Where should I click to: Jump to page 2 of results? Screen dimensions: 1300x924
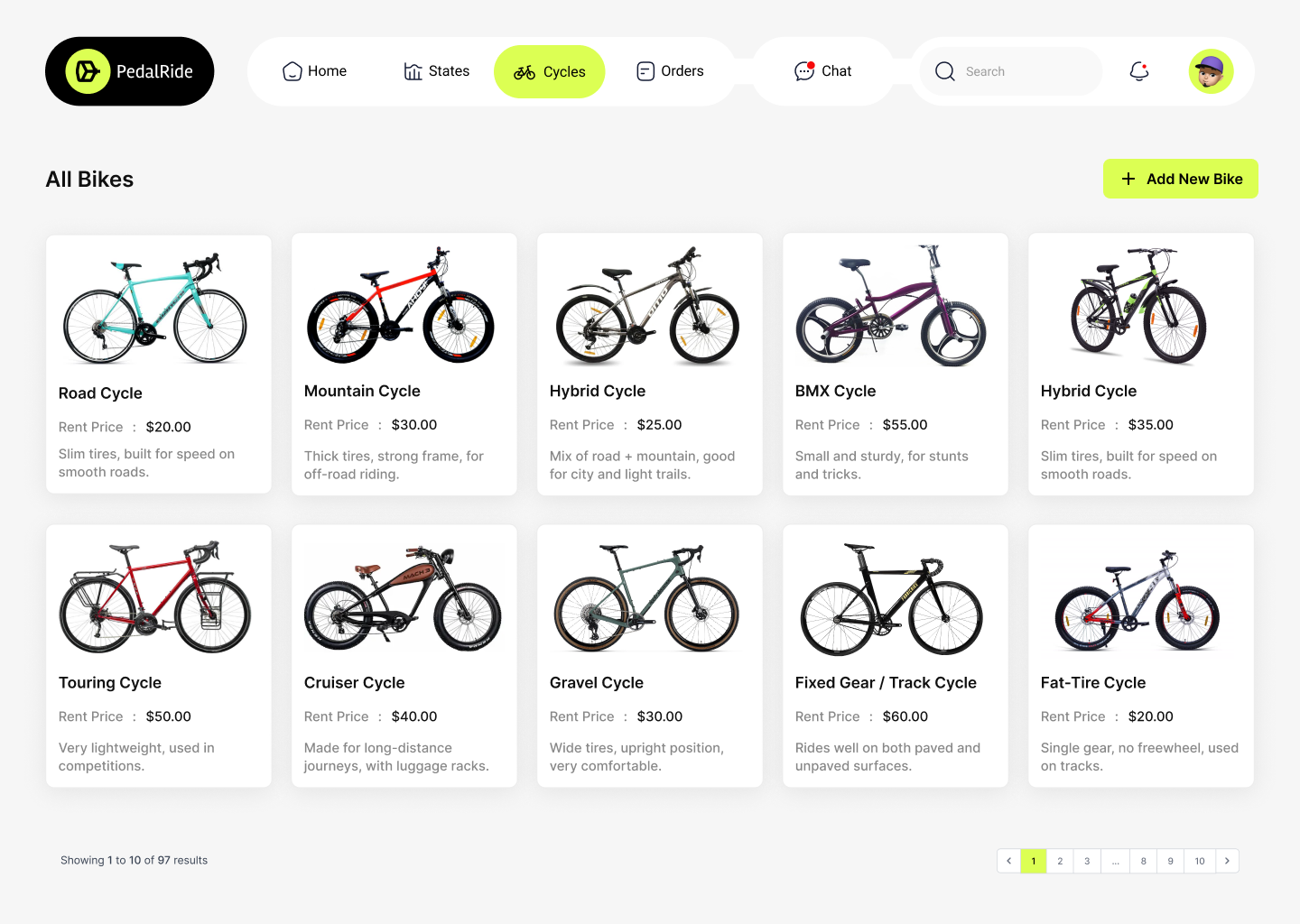point(1060,861)
